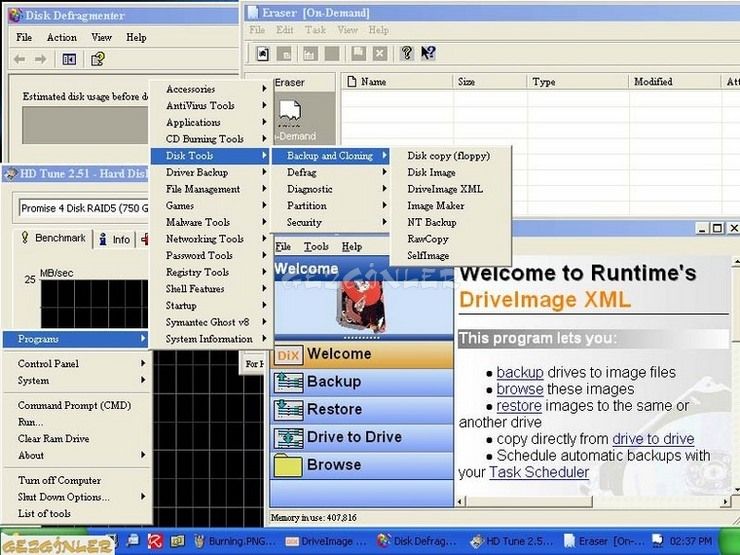Toggle console tree icon in Disk Defragmenter
This screenshot has width=740, height=555.
tap(69, 59)
